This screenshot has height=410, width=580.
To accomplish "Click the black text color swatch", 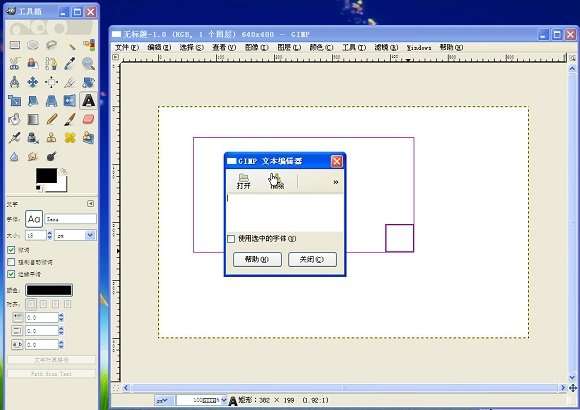I will [x=49, y=290].
